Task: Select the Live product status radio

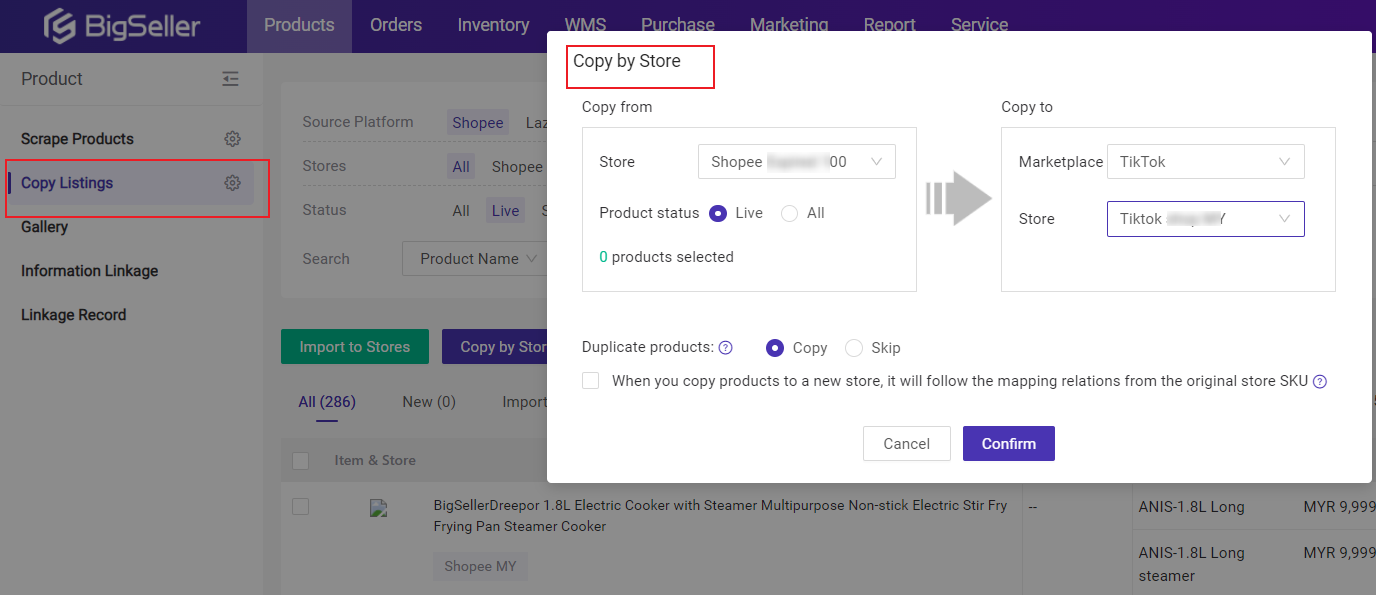Action: (x=717, y=213)
